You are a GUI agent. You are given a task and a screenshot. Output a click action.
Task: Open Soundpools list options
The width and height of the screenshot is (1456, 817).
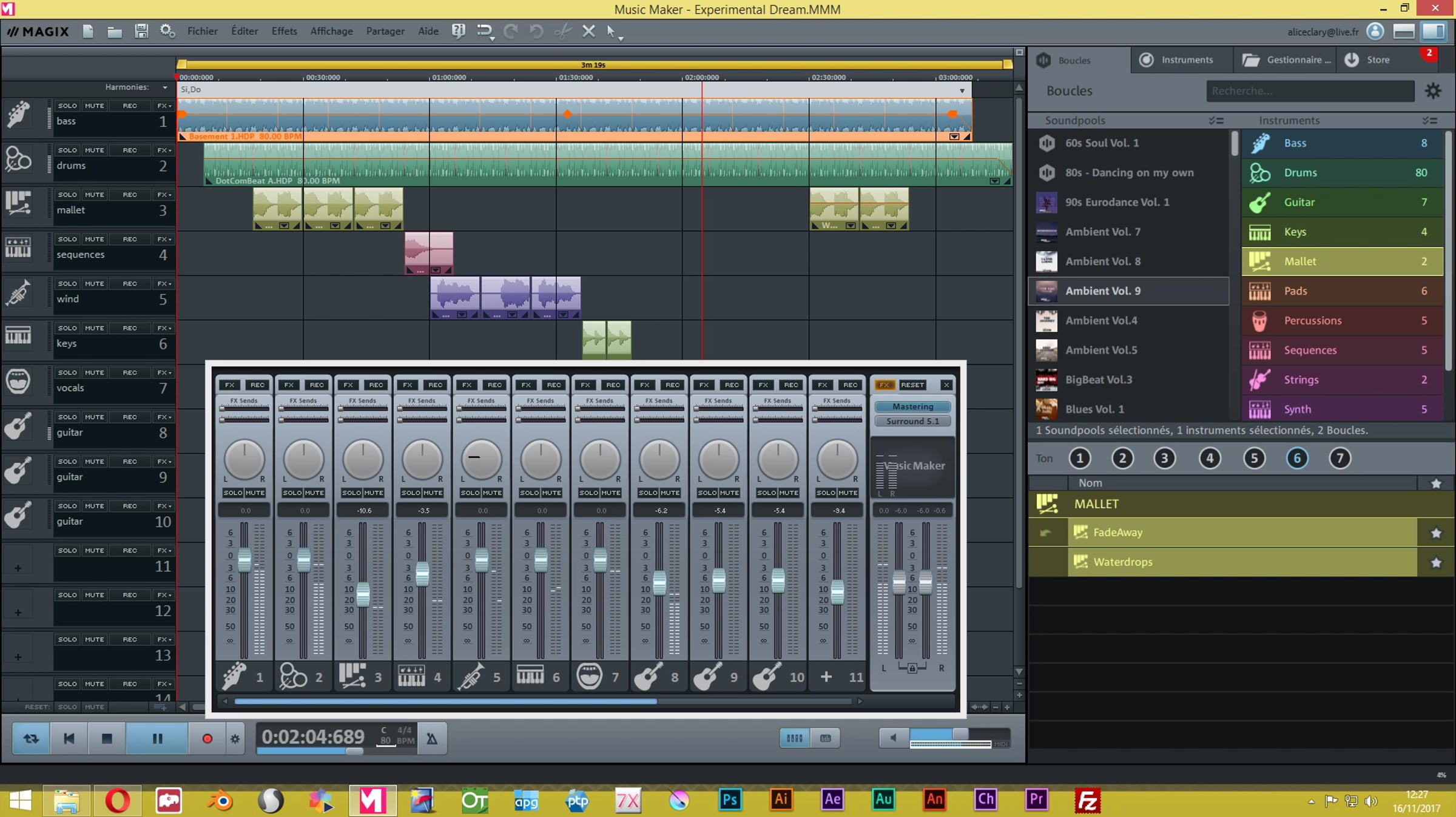click(1216, 121)
